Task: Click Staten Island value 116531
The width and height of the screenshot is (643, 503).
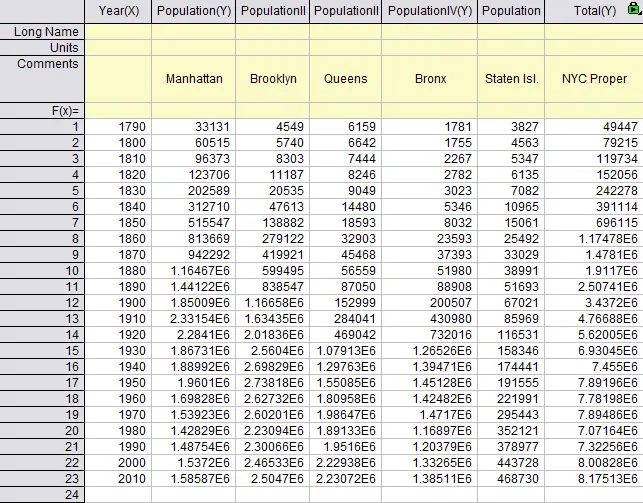Action: (x=511, y=335)
